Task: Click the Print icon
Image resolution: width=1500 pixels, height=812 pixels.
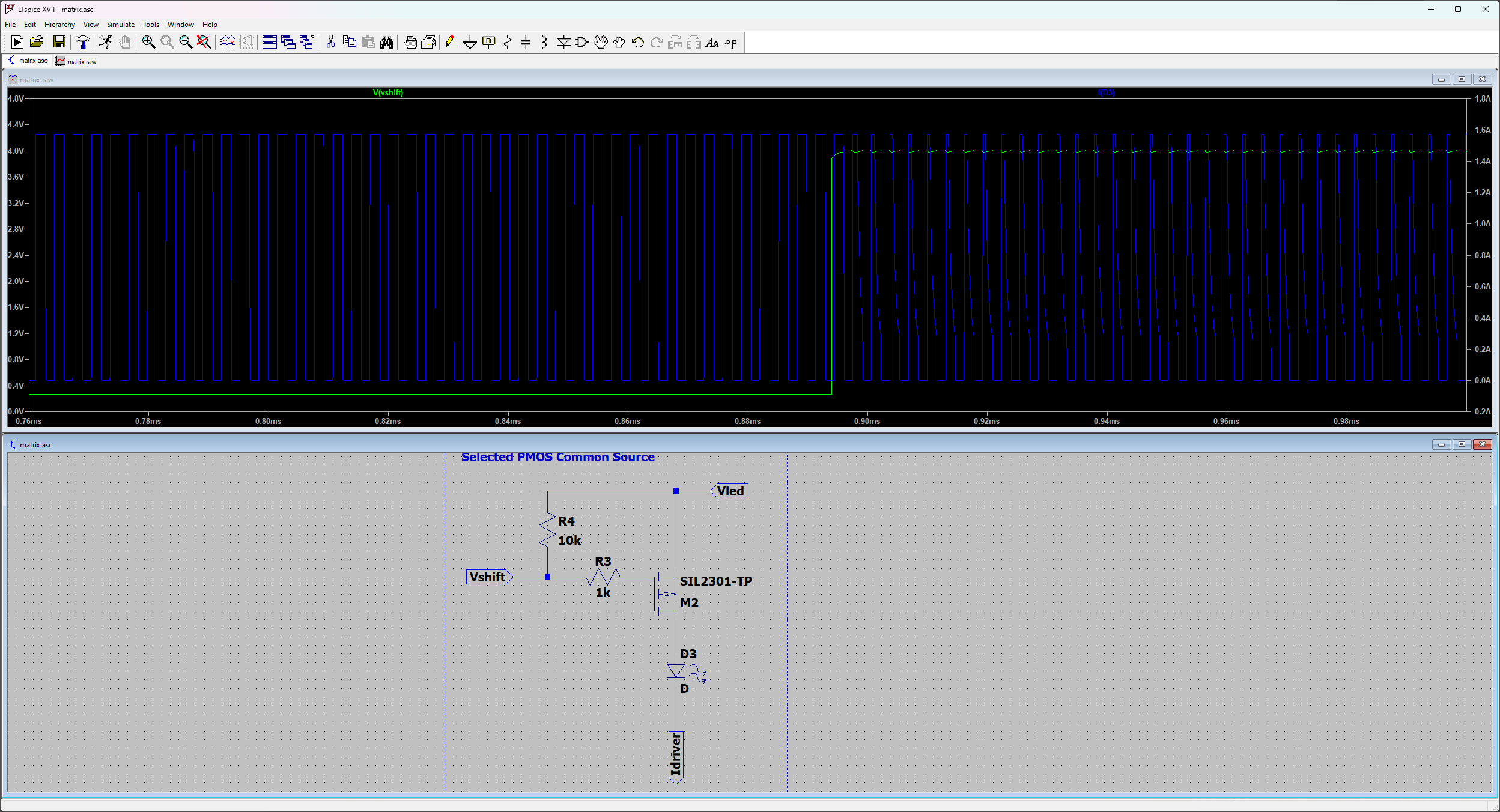Action: tap(410, 42)
